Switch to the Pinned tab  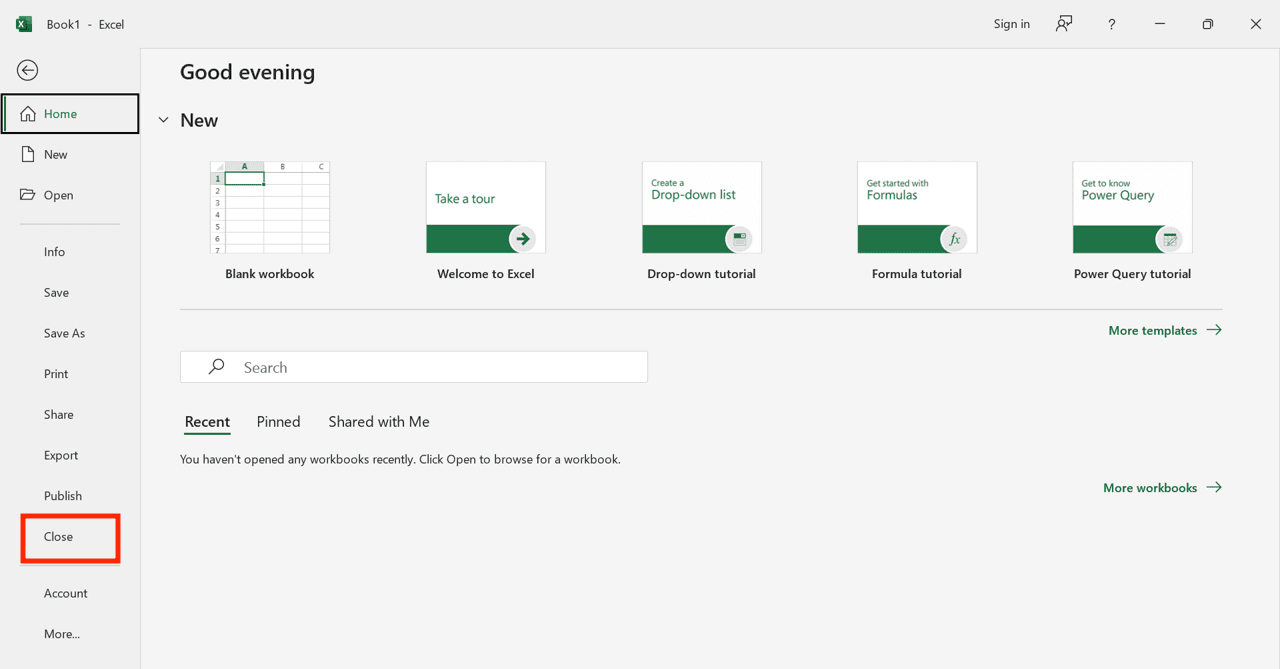click(x=278, y=422)
